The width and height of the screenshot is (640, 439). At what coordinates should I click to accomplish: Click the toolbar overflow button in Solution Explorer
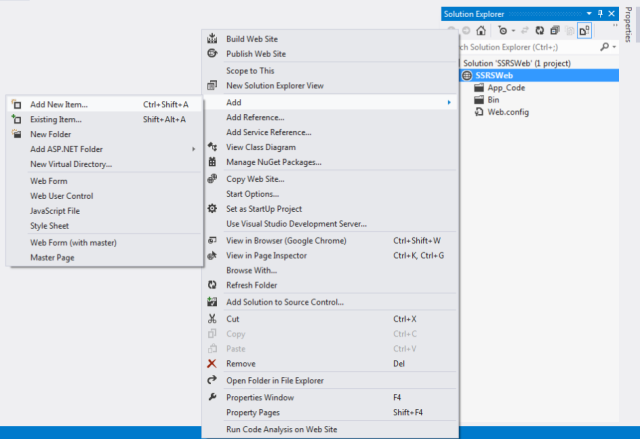(x=615, y=26)
